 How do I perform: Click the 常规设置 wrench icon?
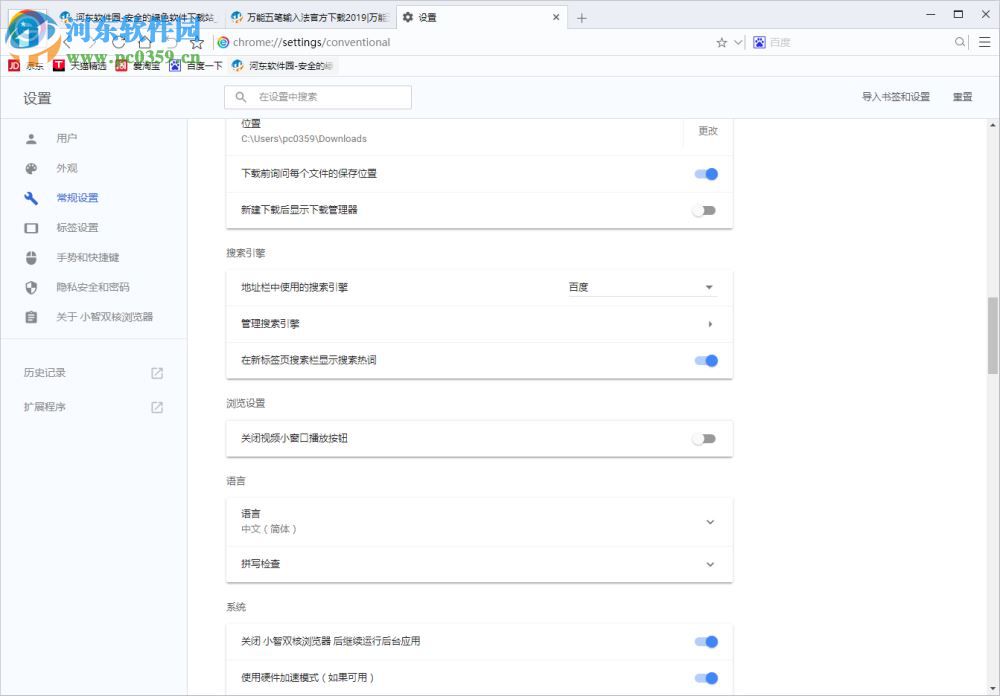pos(31,197)
